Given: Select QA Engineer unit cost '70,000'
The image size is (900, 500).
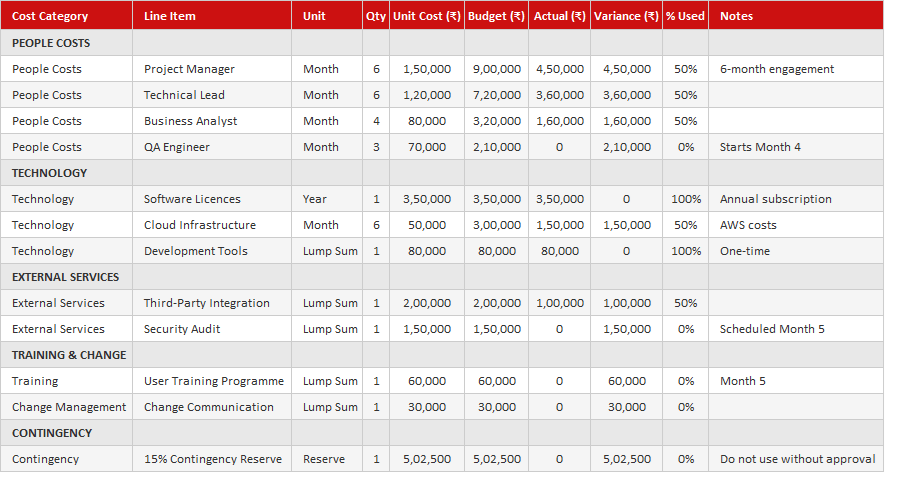Looking at the screenshot, I should (427, 147).
